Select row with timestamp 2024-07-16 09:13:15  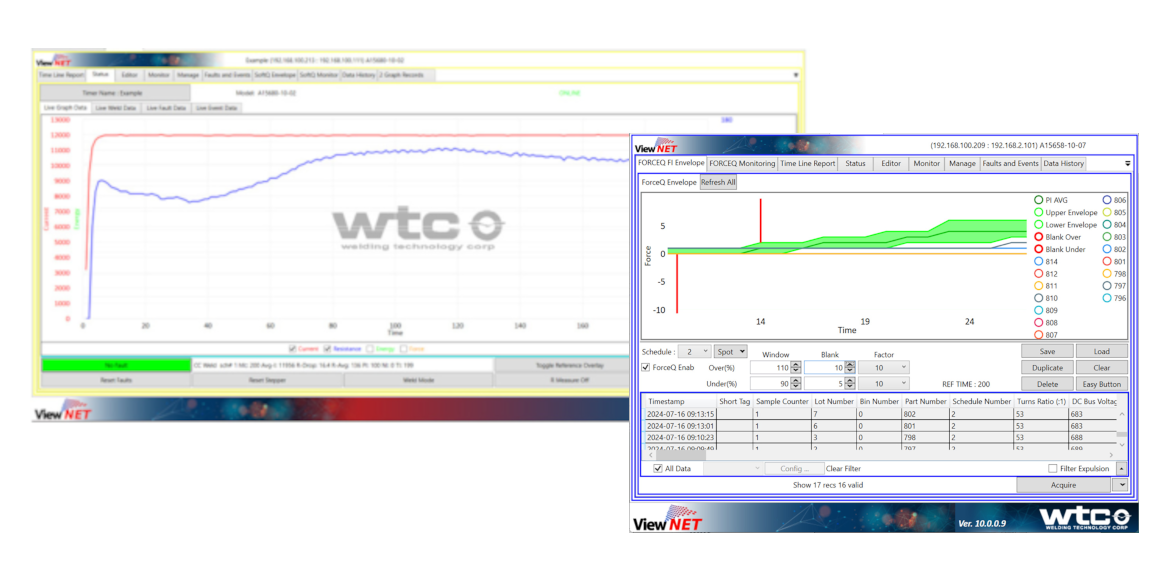pyautogui.click(x=880, y=414)
